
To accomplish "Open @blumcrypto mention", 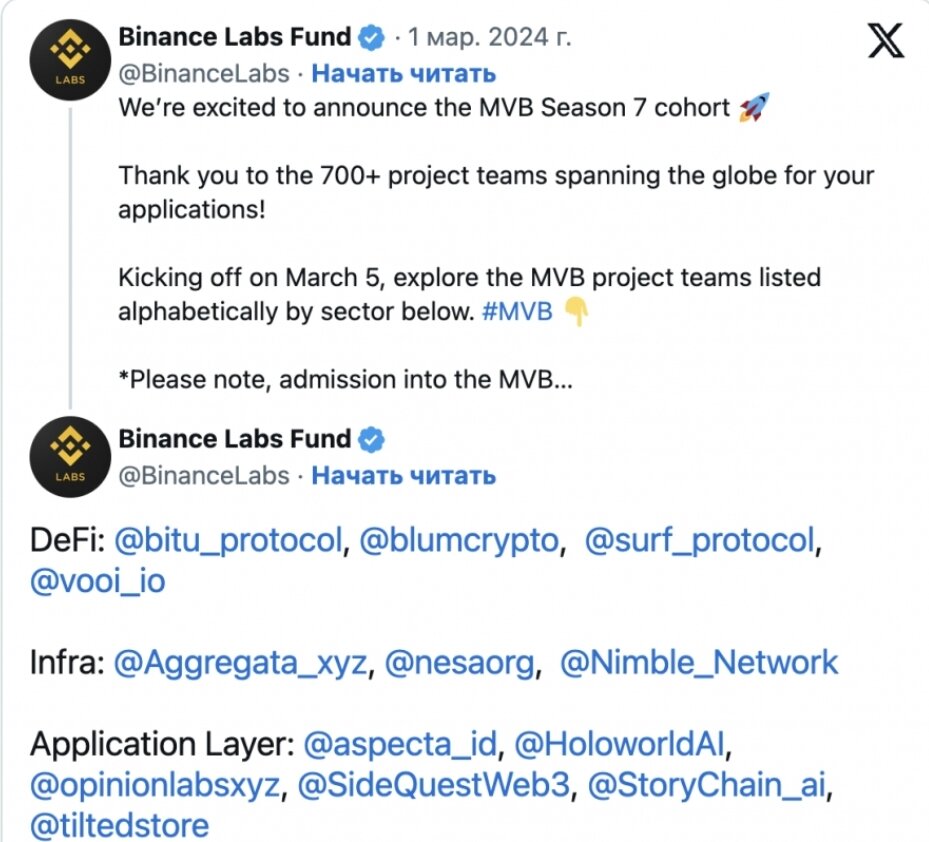I will pos(460,541).
